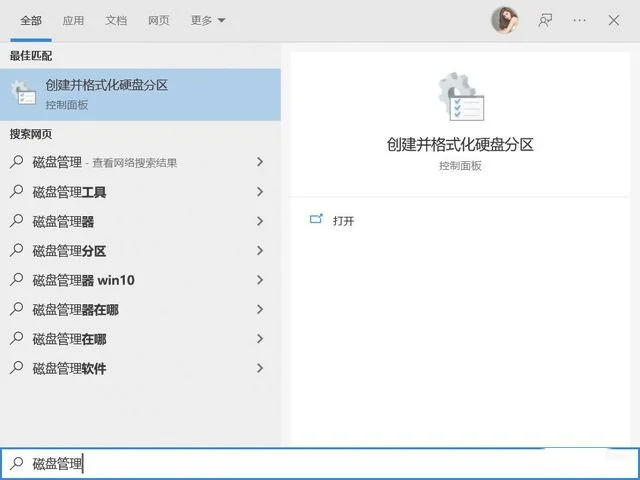Click search icon next to 磁盘管理器 suggestion
The width and height of the screenshot is (640, 480).
pos(16,221)
